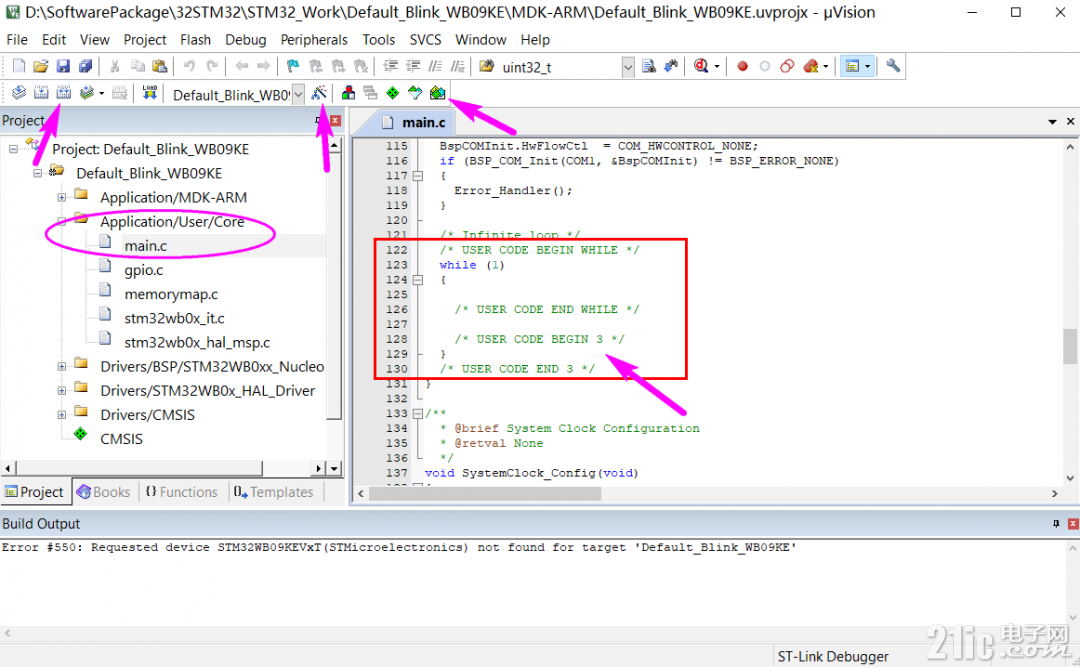Click the Build target icon

41,92
